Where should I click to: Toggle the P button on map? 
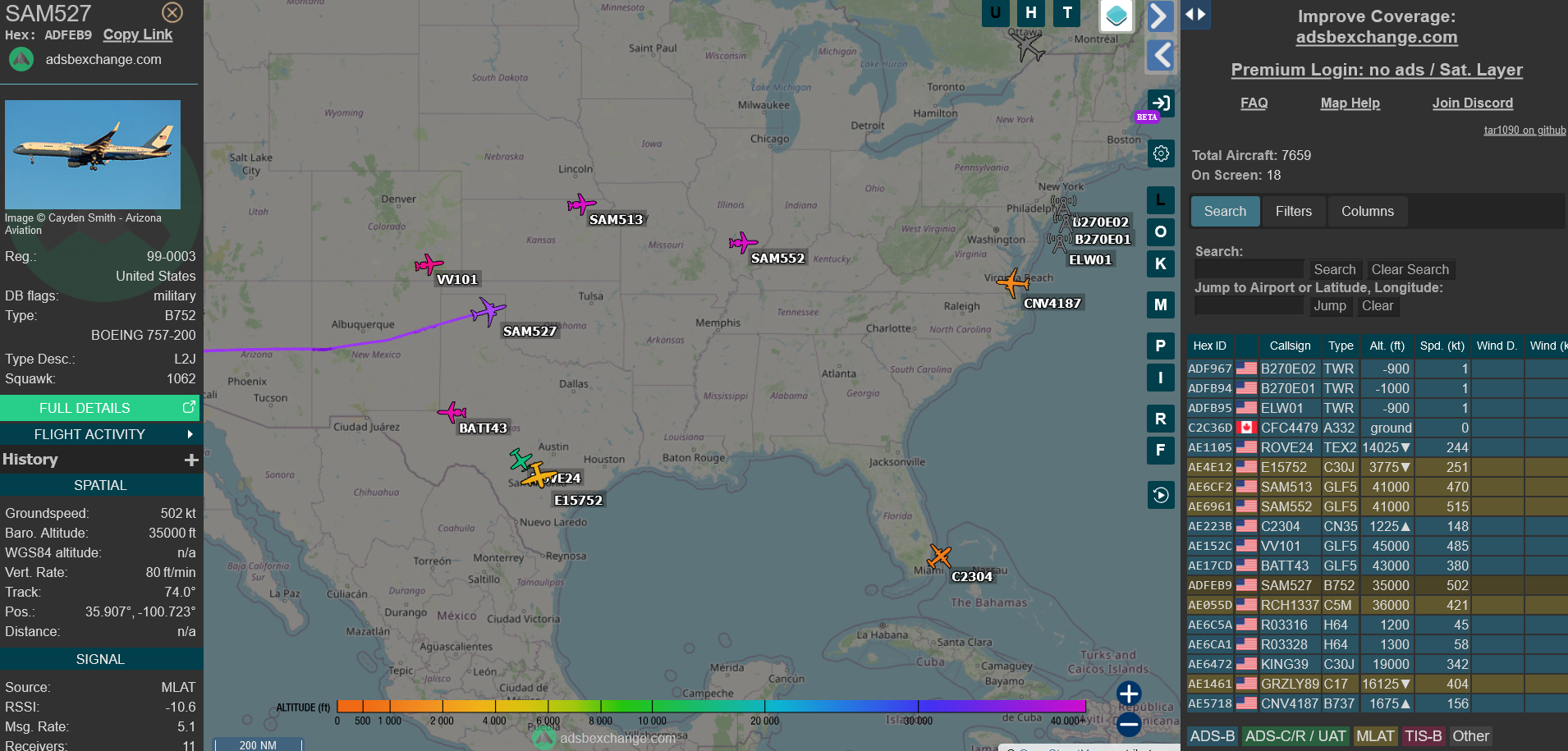point(1161,346)
